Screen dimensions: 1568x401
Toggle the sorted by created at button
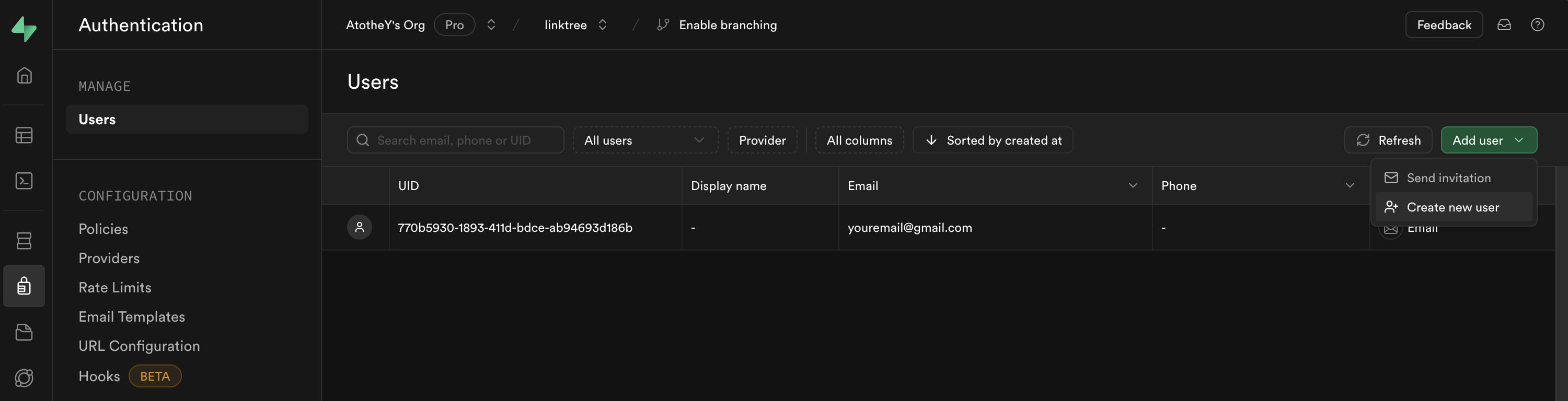[x=992, y=140]
